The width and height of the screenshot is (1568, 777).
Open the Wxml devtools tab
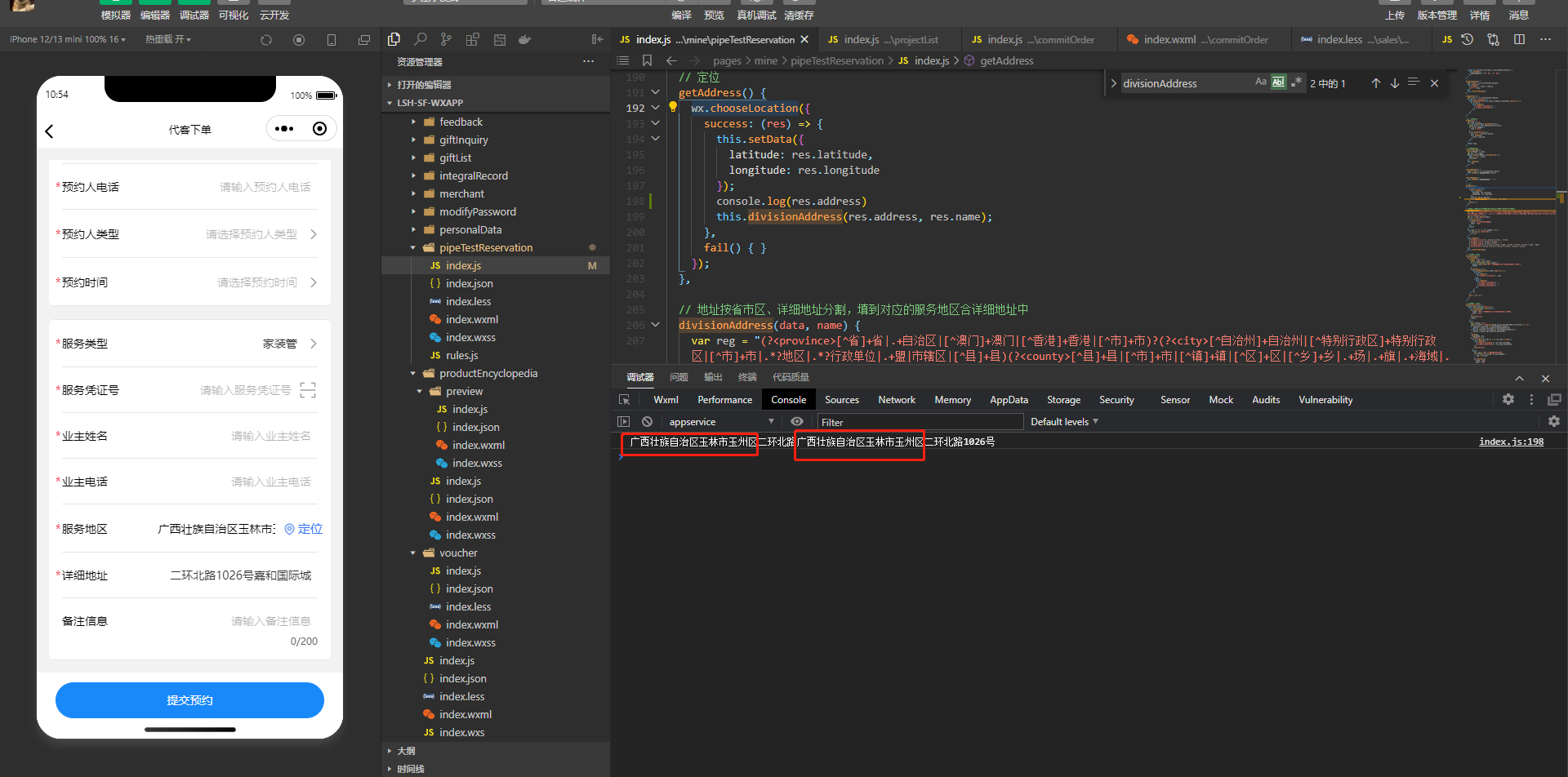point(666,400)
